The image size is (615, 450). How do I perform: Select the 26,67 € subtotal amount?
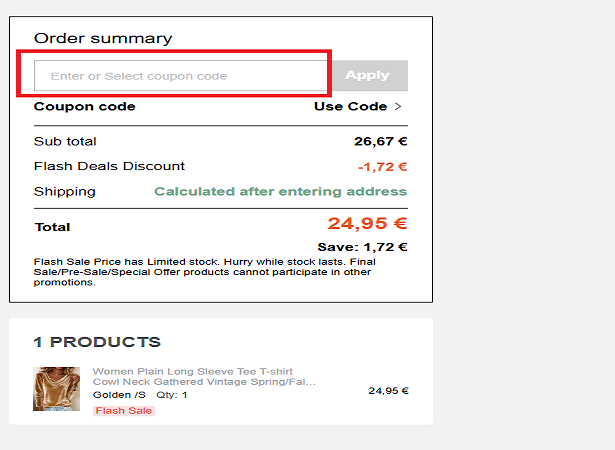381,142
